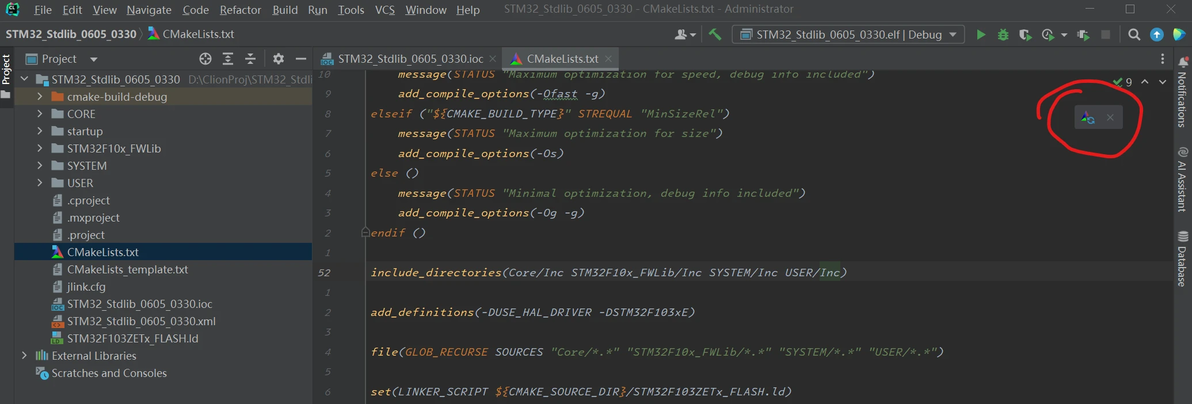Switch to the STM32_Stdlib_0605_0330.ioc tab
This screenshot has height=404, width=1192.
[x=404, y=59]
